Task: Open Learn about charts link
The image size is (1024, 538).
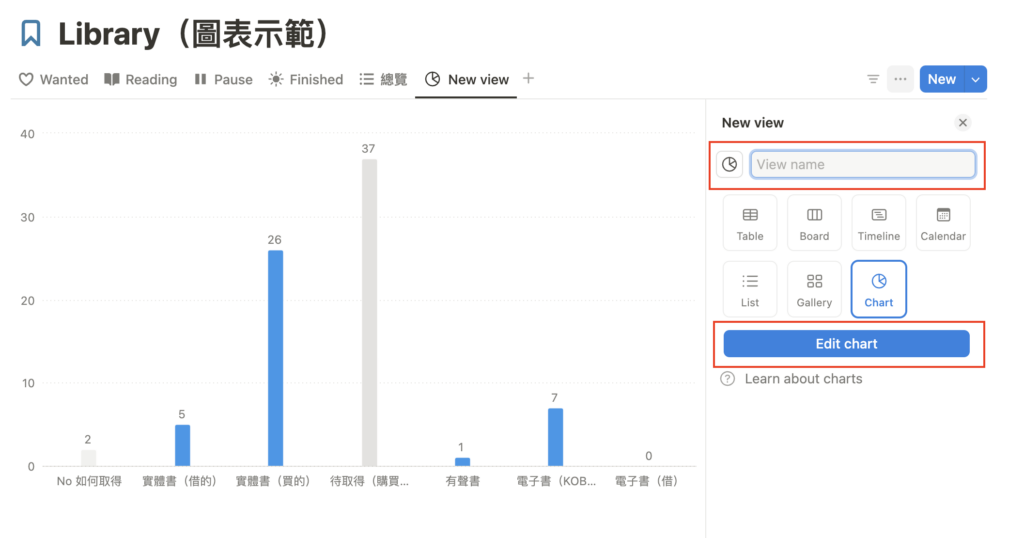Action: point(803,379)
